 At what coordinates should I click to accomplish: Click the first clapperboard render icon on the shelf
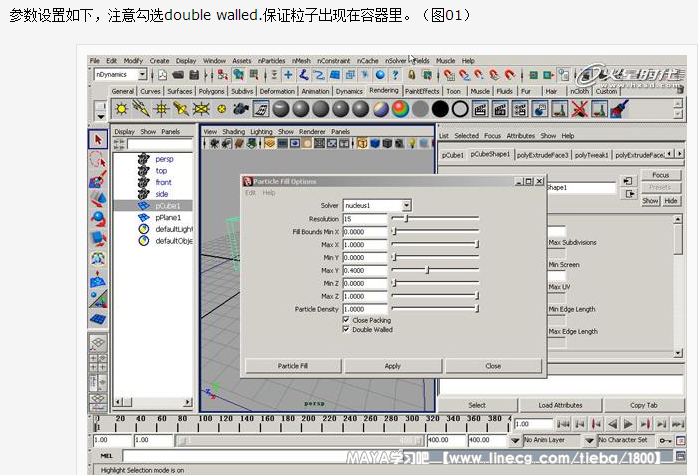pos(480,109)
